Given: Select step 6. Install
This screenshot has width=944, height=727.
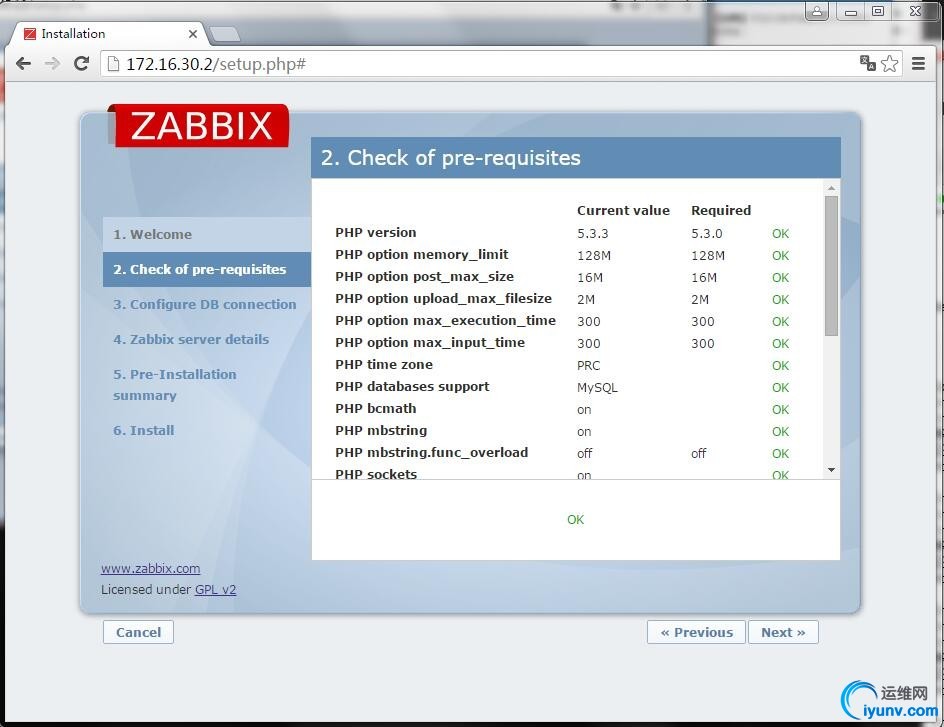Looking at the screenshot, I should point(143,430).
